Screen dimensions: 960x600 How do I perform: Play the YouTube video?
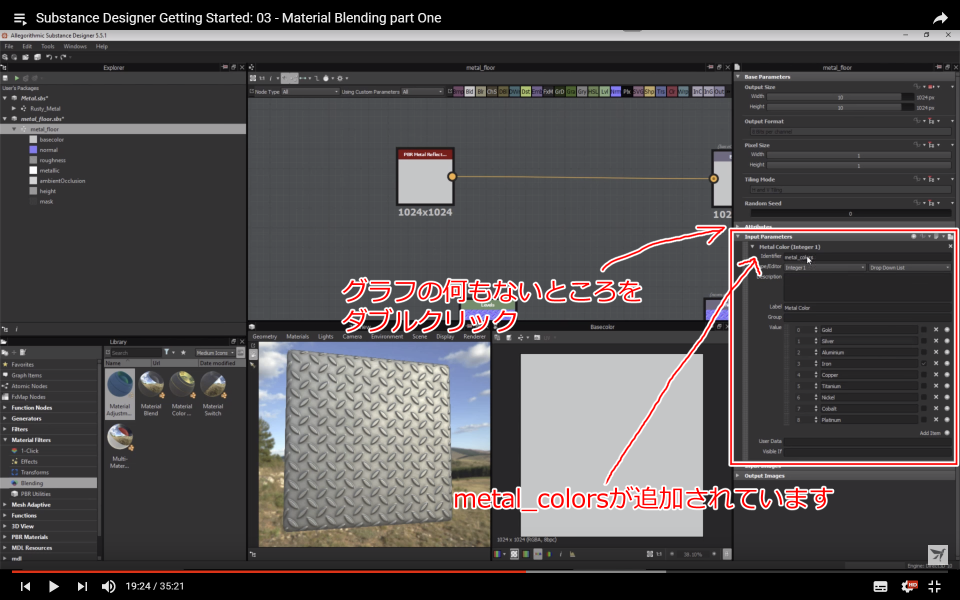tap(53, 586)
